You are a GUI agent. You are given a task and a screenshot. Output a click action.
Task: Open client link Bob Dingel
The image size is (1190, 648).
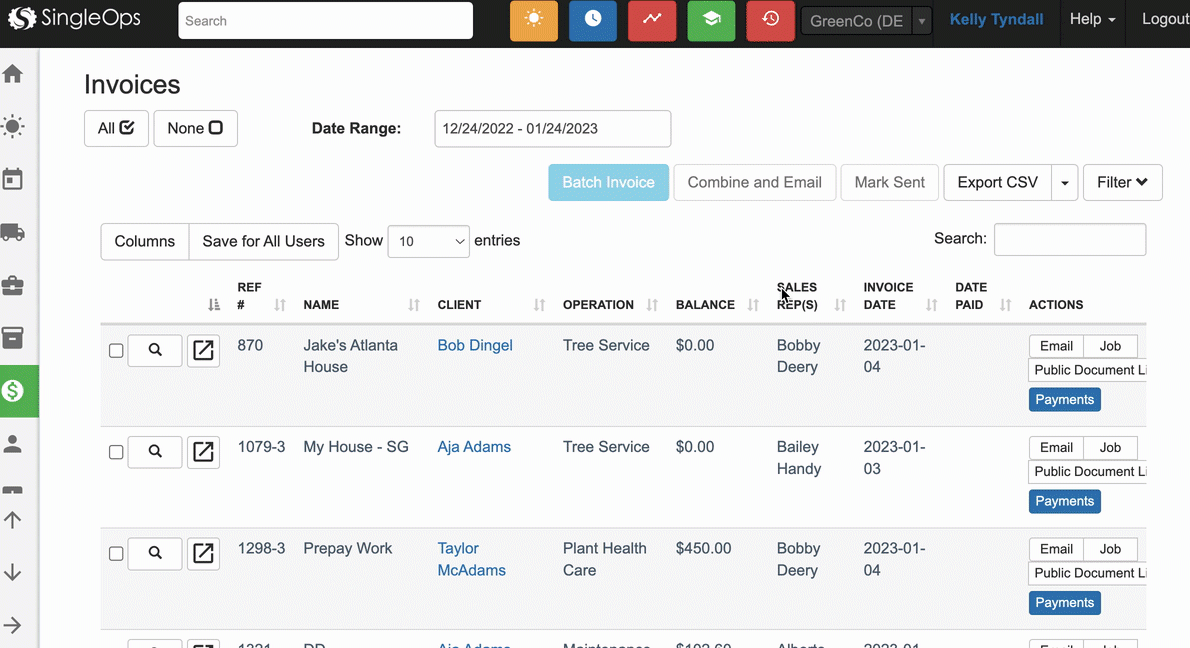475,345
